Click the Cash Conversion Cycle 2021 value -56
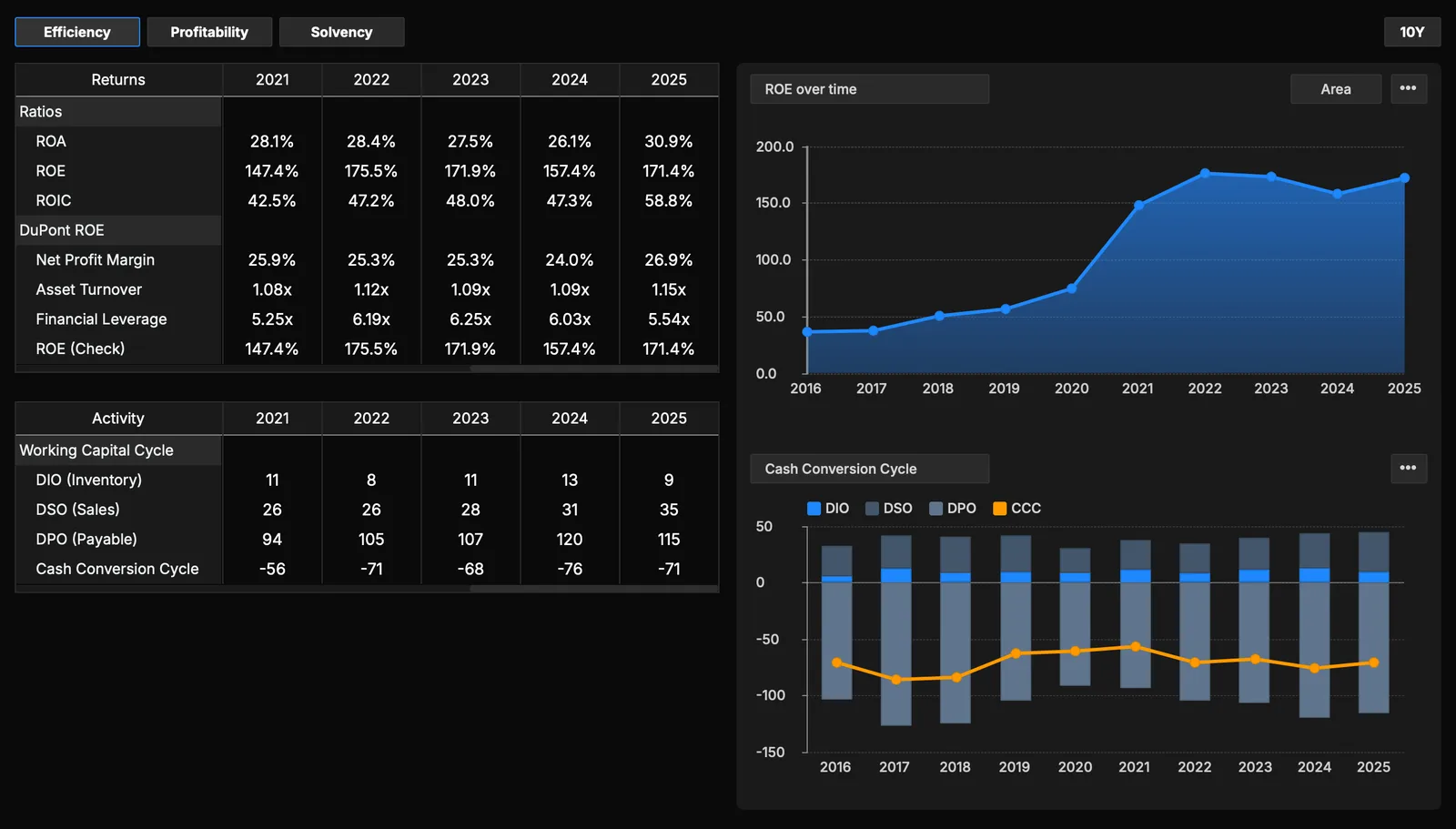1456x829 pixels. (272, 569)
